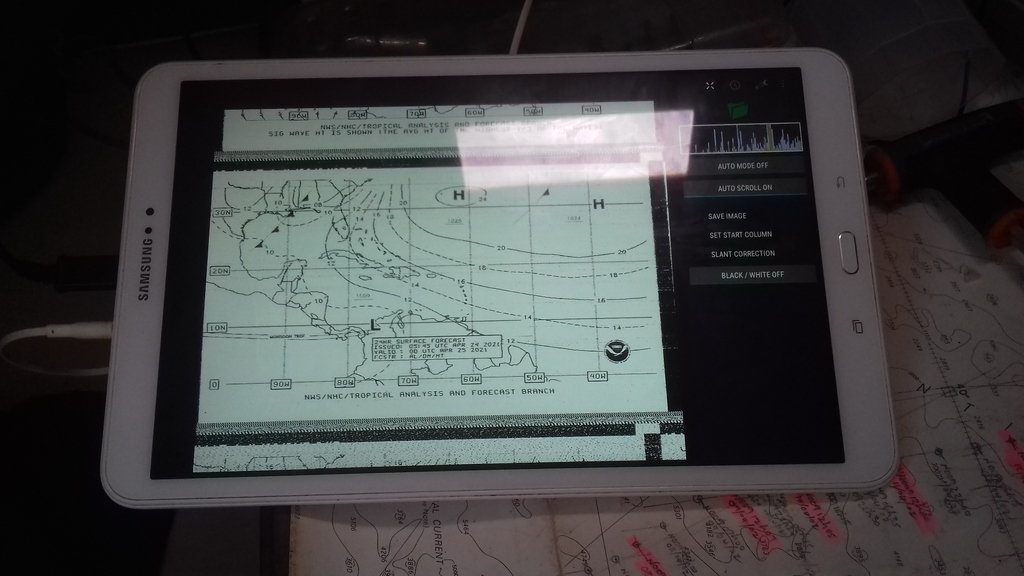Tap the green folder icon
This screenshot has width=1024, height=576.
point(739,110)
